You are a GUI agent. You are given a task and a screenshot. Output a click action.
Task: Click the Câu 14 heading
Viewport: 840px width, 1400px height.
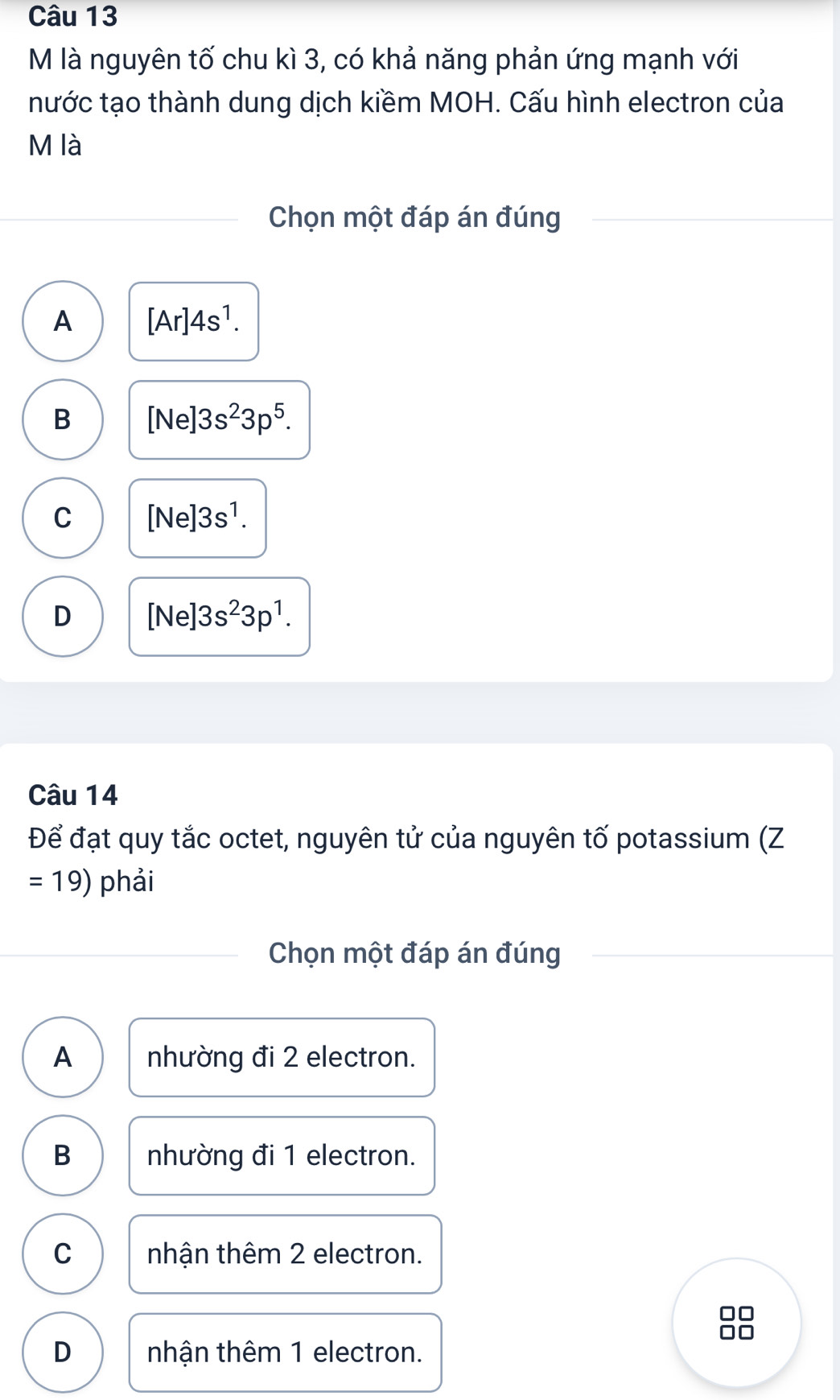coord(73,795)
